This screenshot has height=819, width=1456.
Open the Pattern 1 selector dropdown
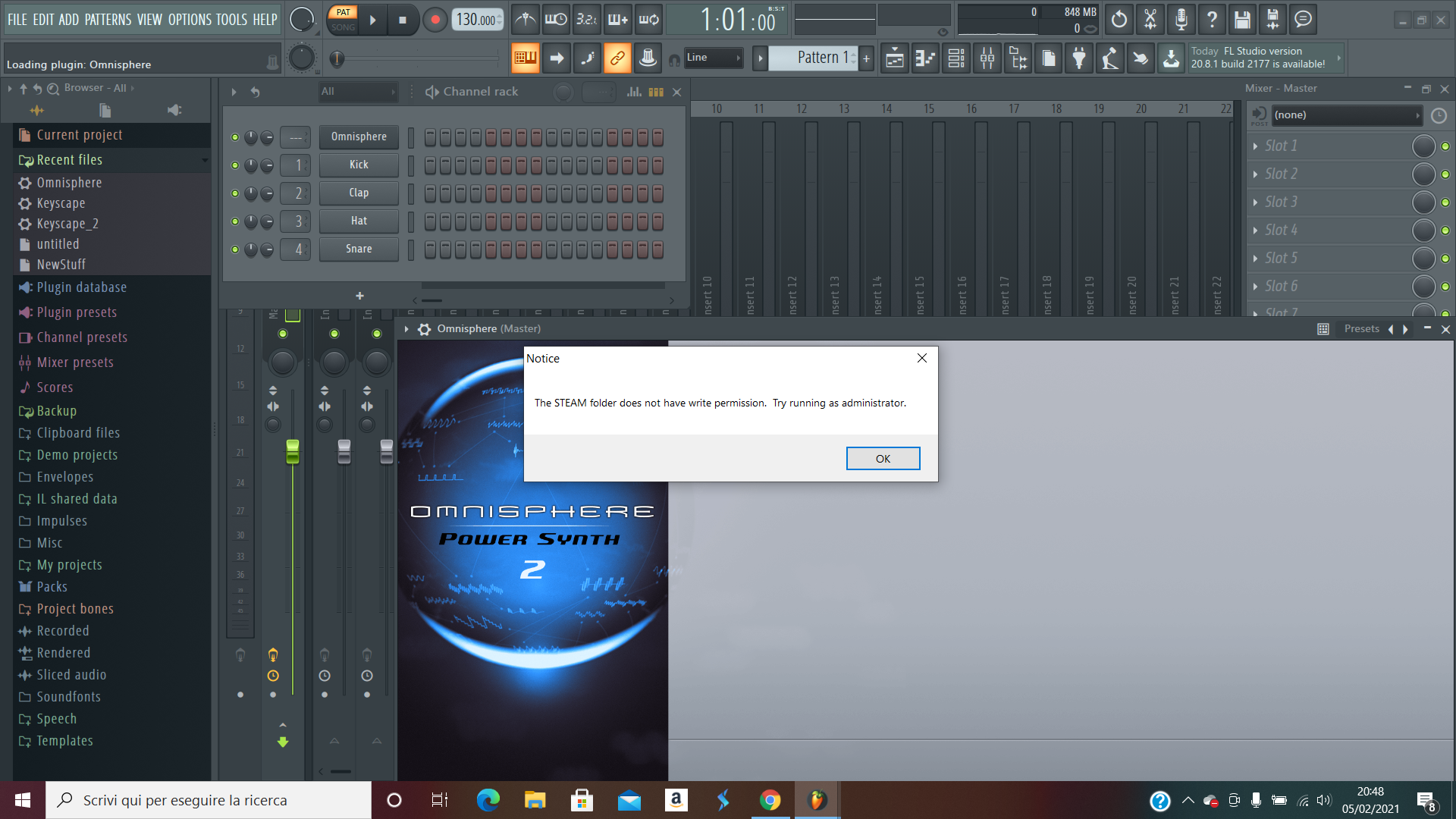tap(813, 58)
